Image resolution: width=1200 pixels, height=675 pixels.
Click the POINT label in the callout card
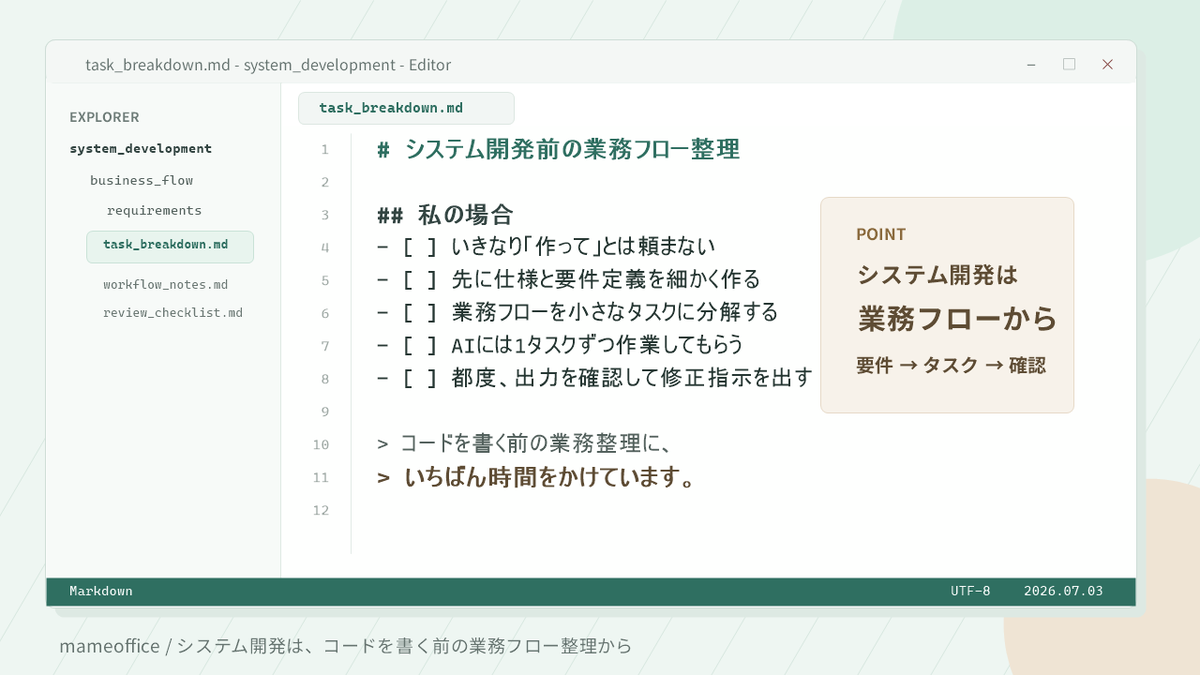881,234
